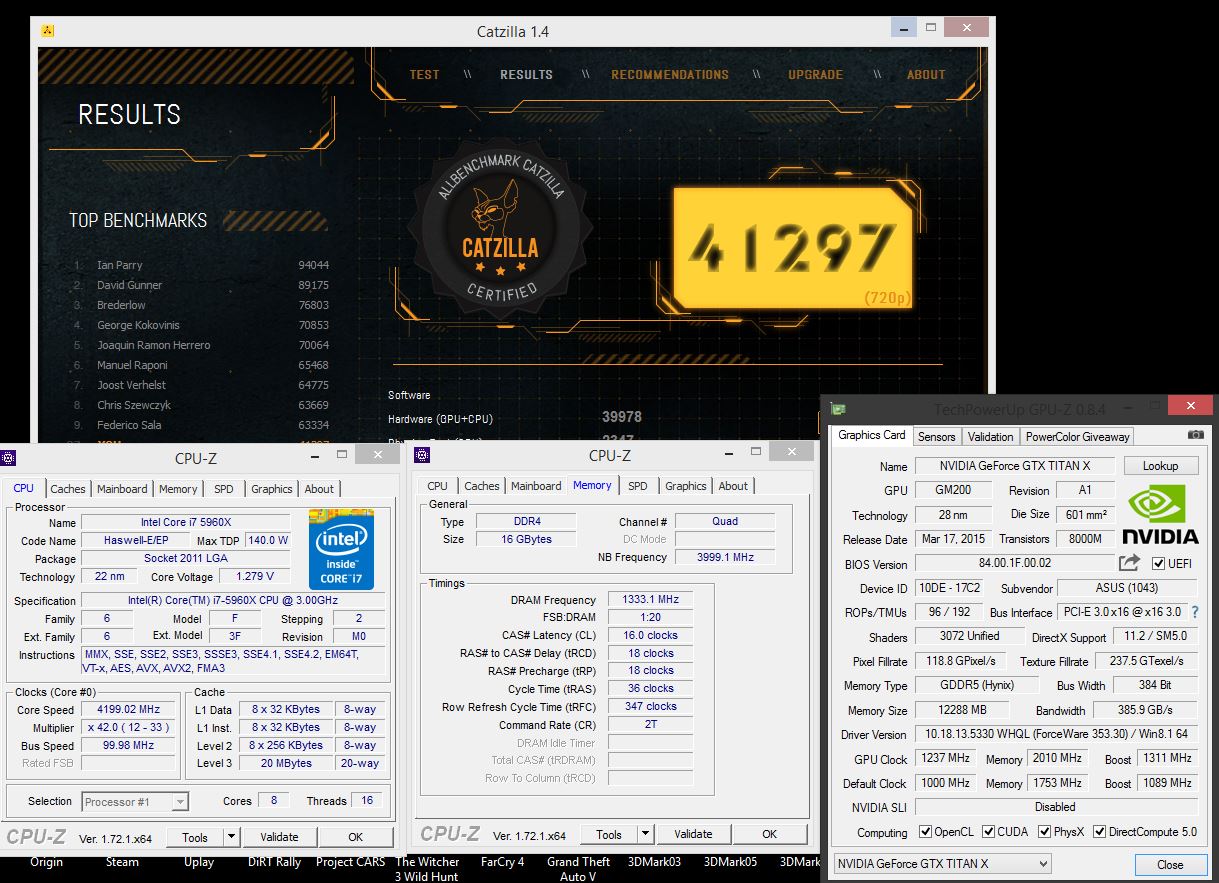Click the Hardware (GPU+CPU) score 39978

tap(622, 417)
